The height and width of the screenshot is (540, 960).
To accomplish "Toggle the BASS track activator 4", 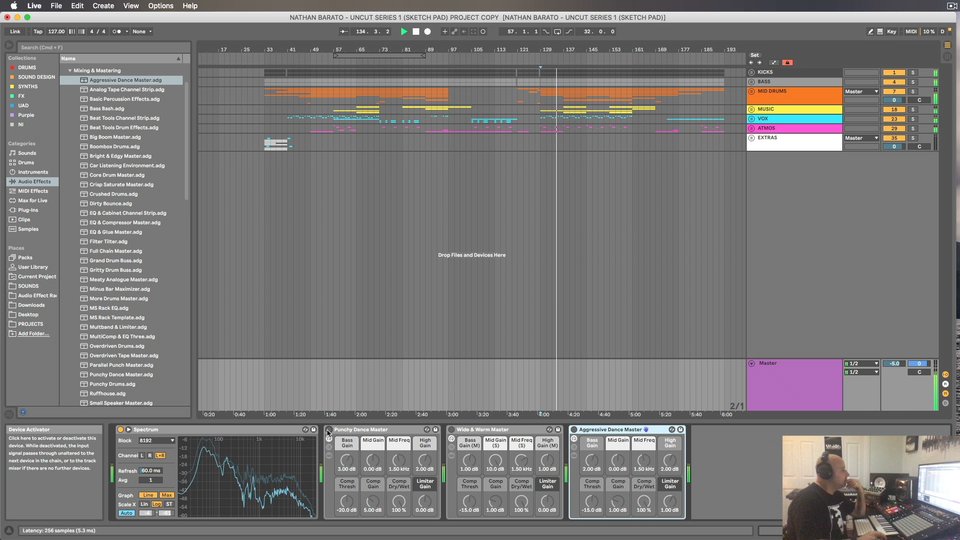I will (x=894, y=81).
